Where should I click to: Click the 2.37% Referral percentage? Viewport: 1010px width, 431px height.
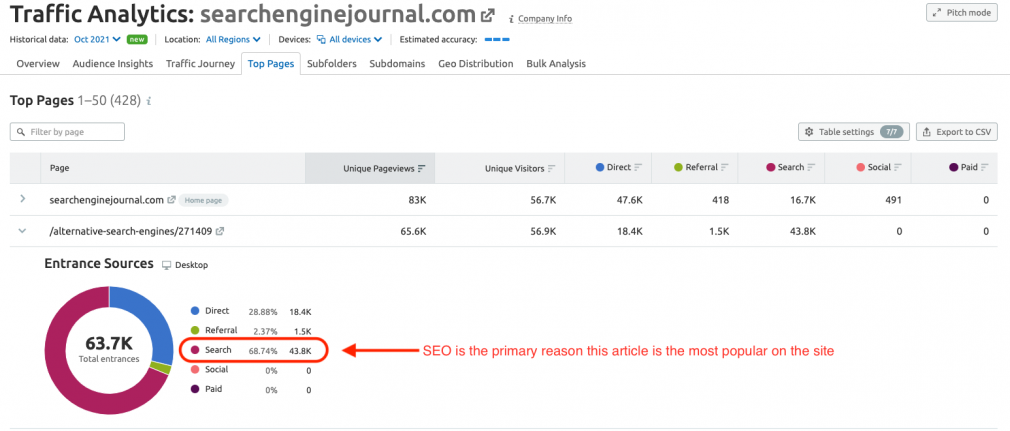point(265,331)
